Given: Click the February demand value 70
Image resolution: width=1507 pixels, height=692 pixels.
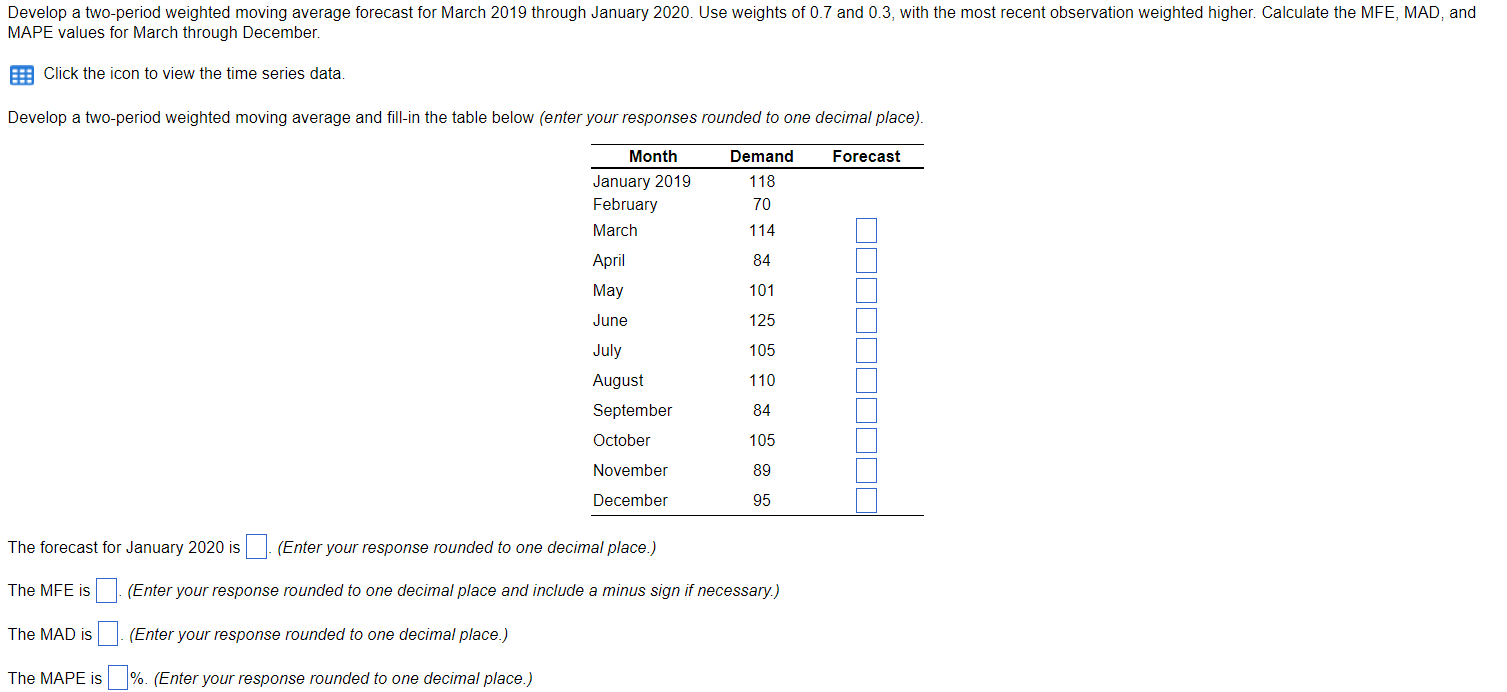Looking at the screenshot, I should tap(762, 204).
